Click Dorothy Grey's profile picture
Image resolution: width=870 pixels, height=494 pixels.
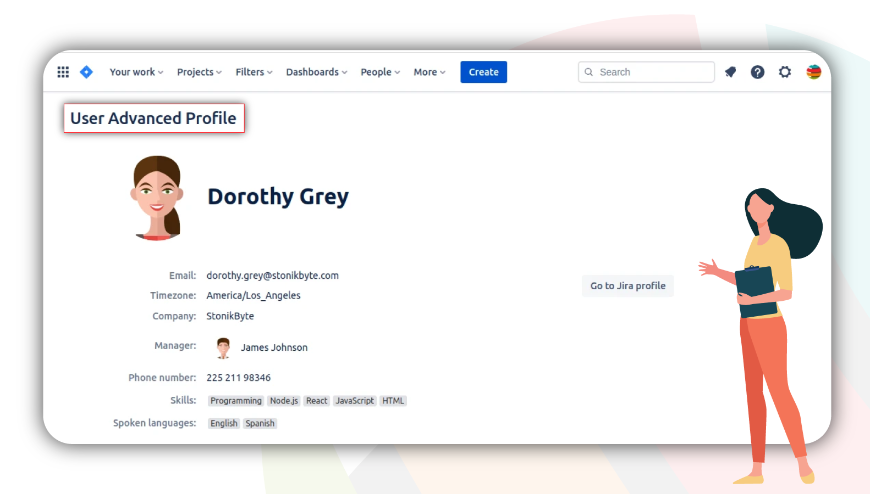(x=156, y=198)
